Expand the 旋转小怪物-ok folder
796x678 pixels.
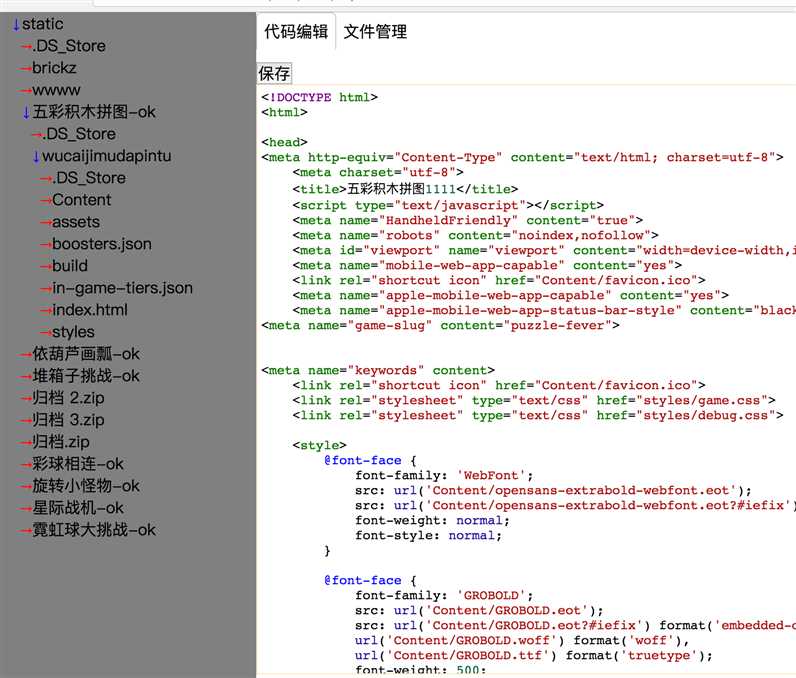pyautogui.click(x=86, y=486)
